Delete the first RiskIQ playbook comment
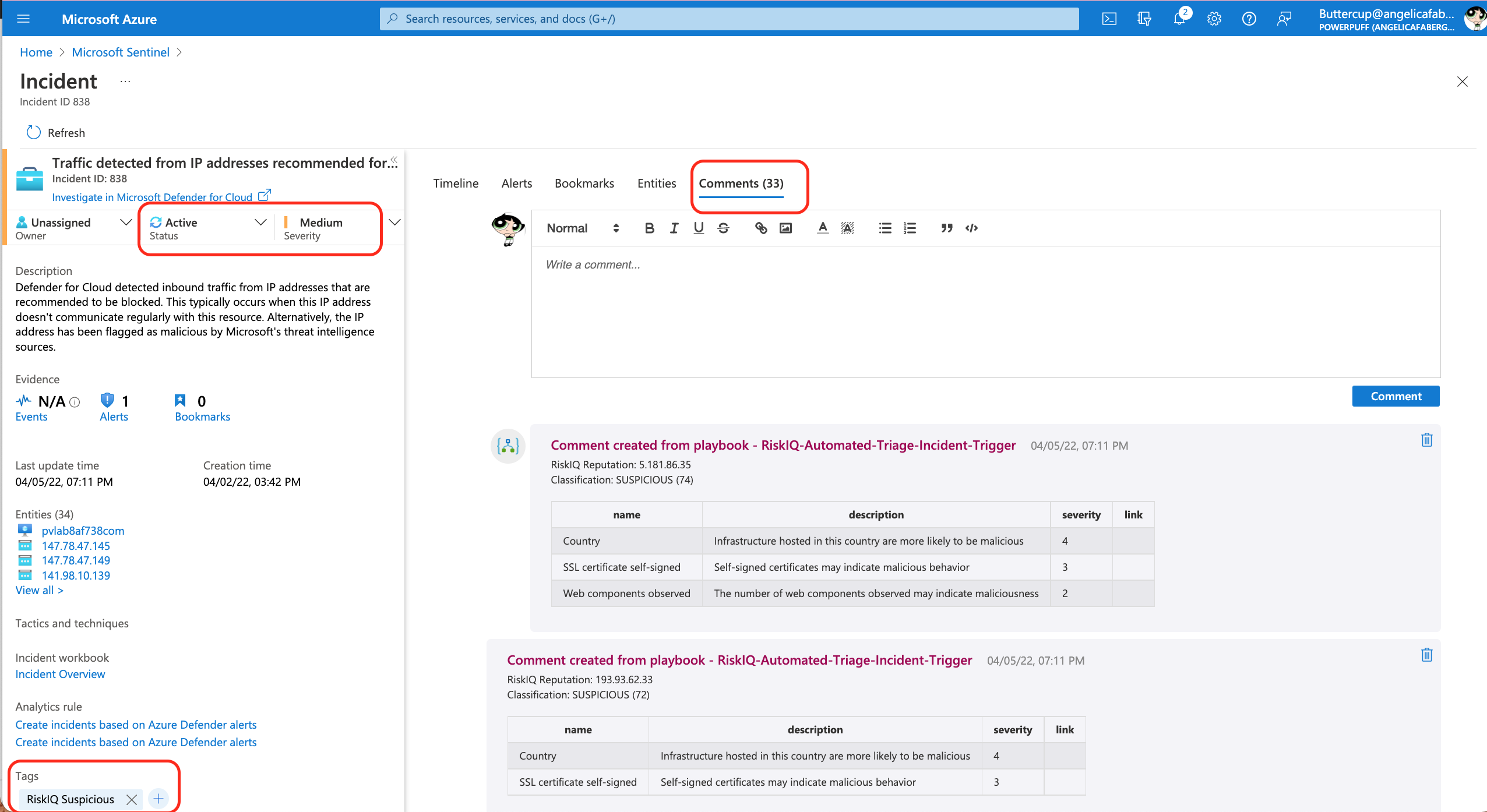The width and height of the screenshot is (1487, 812). [1426, 440]
